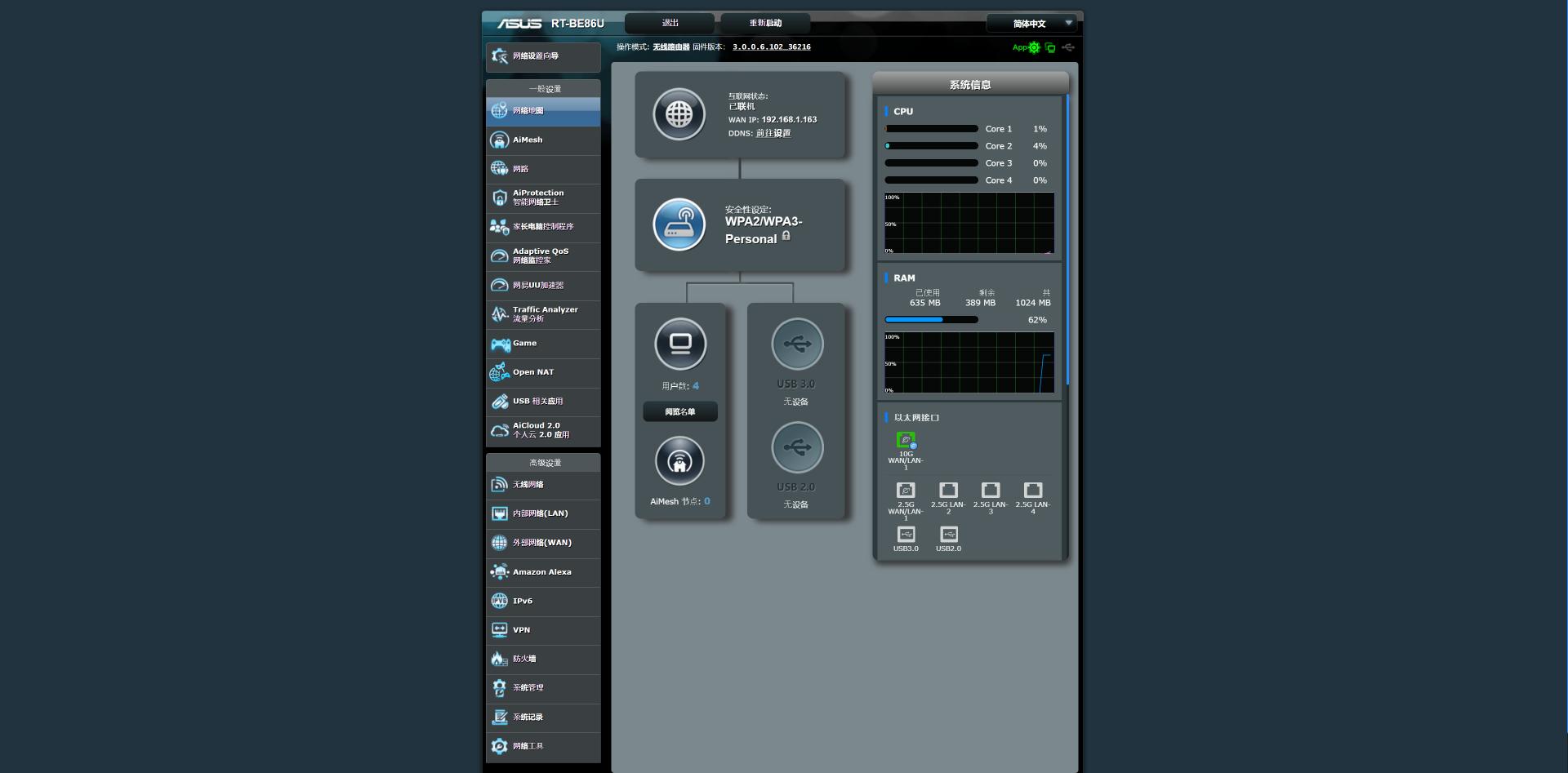This screenshot has width=1568, height=773.
Task: Open Adaptive QoS 网络监控家
Action: tap(543, 256)
